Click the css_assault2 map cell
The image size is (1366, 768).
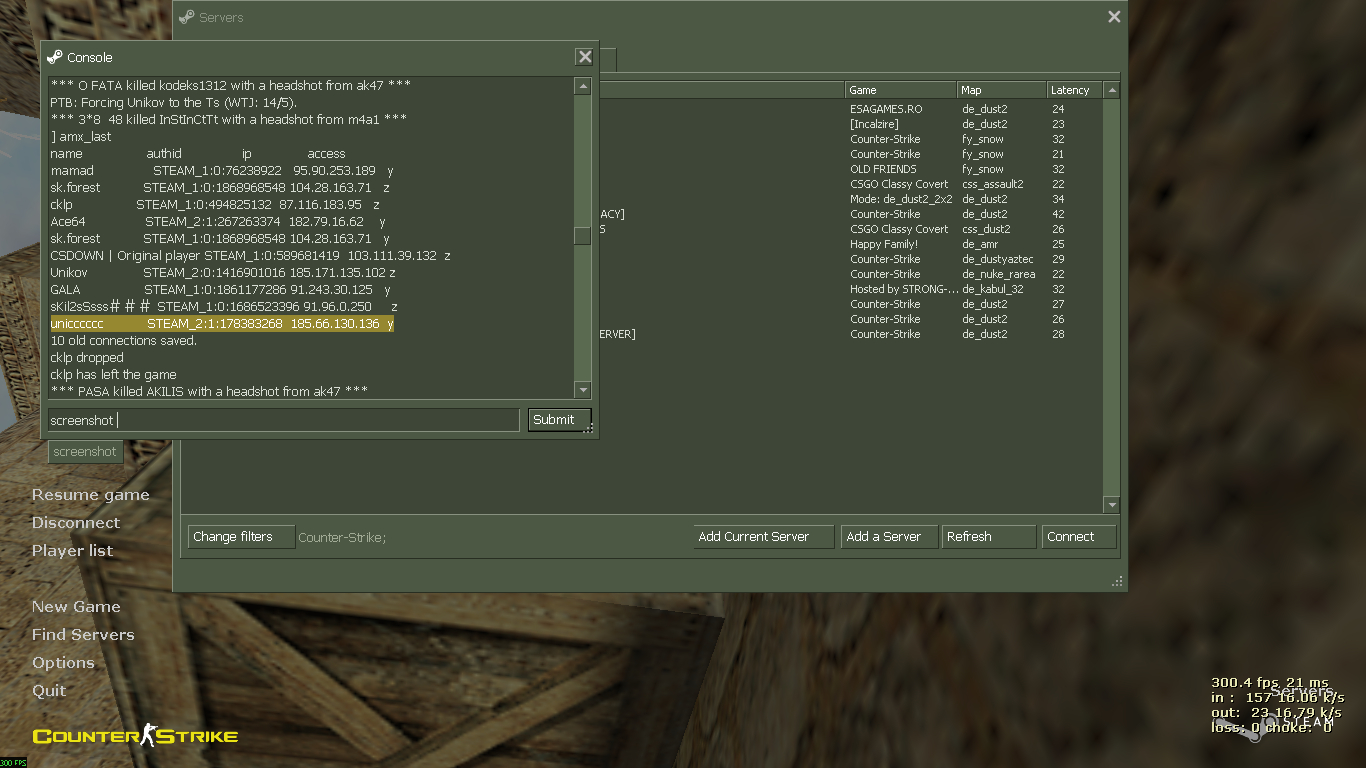(993, 184)
